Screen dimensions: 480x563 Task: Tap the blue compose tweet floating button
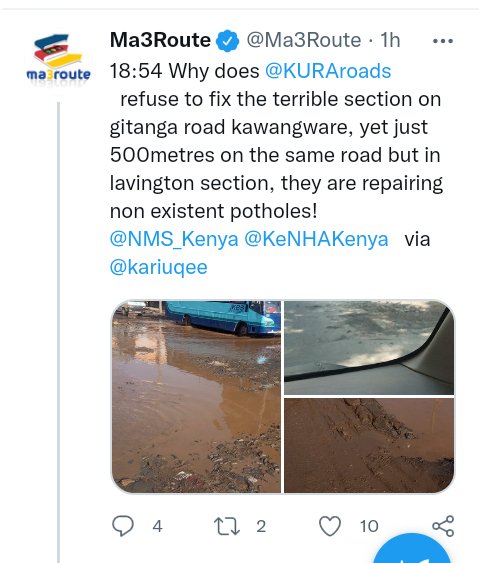tap(412, 549)
